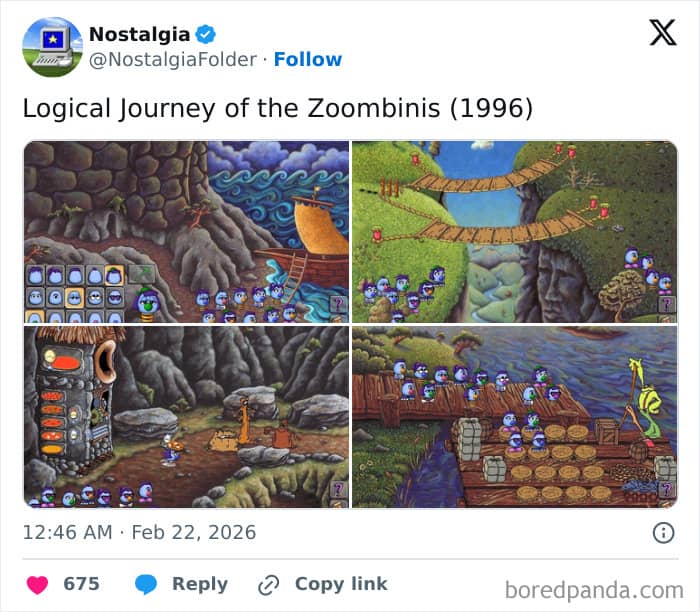Select the Copy link text
This screenshot has height=612, width=700.
(341, 585)
